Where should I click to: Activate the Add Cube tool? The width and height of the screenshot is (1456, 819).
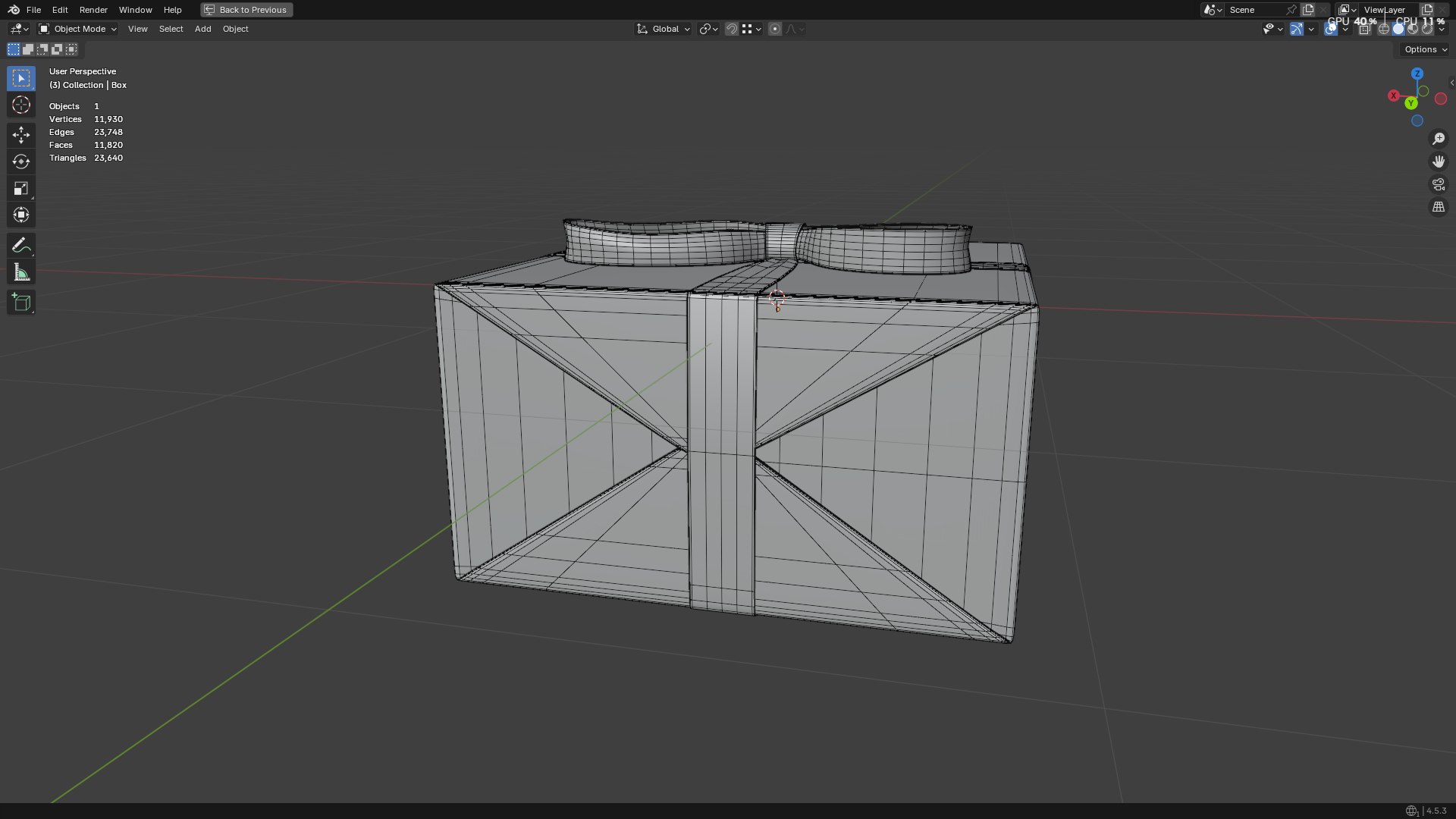click(21, 303)
